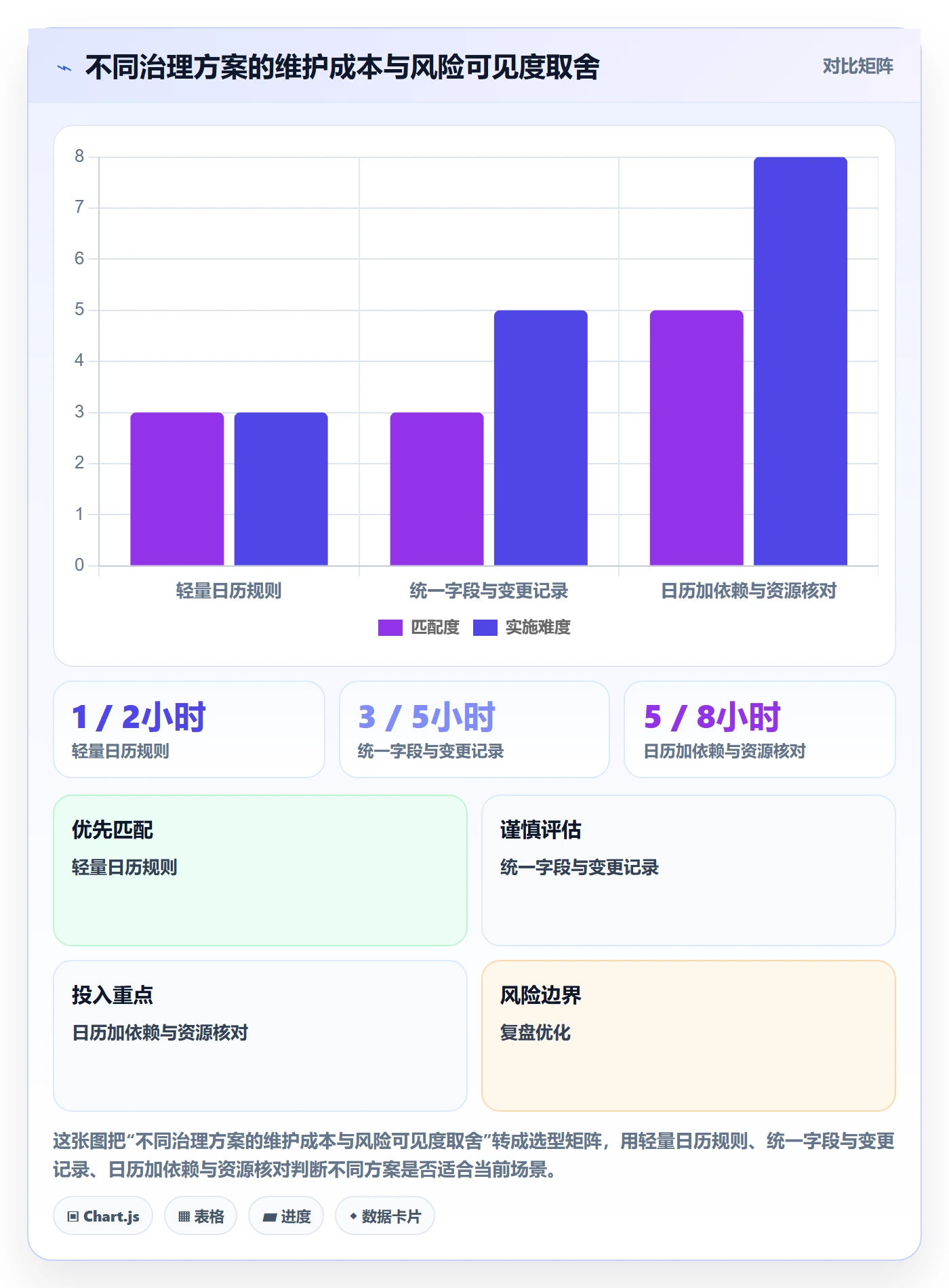
Task: Click the blue 实施难度 legend swatch
Action: [485, 628]
